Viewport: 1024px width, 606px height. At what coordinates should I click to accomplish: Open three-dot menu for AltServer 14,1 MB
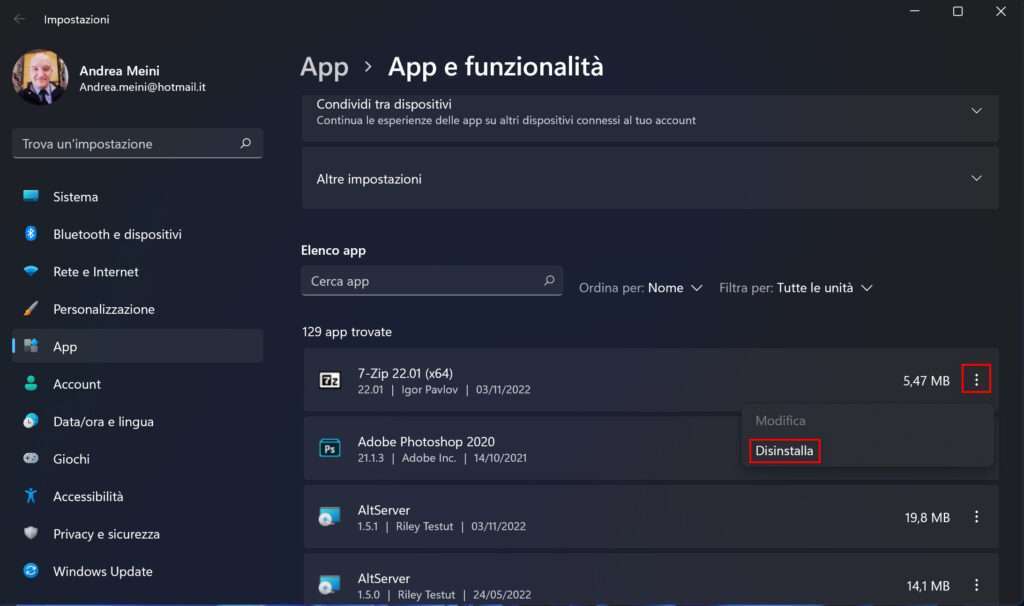click(x=976, y=585)
